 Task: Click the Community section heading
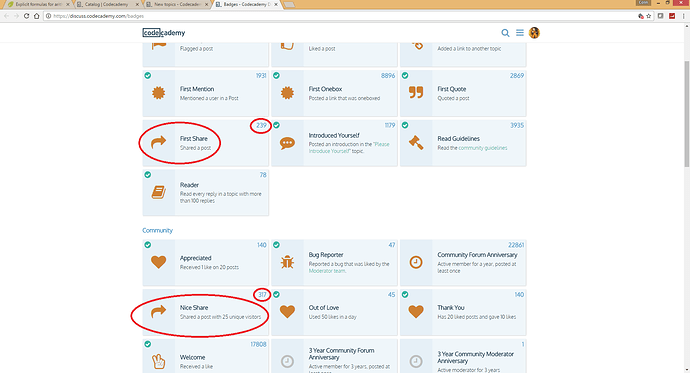click(x=158, y=230)
